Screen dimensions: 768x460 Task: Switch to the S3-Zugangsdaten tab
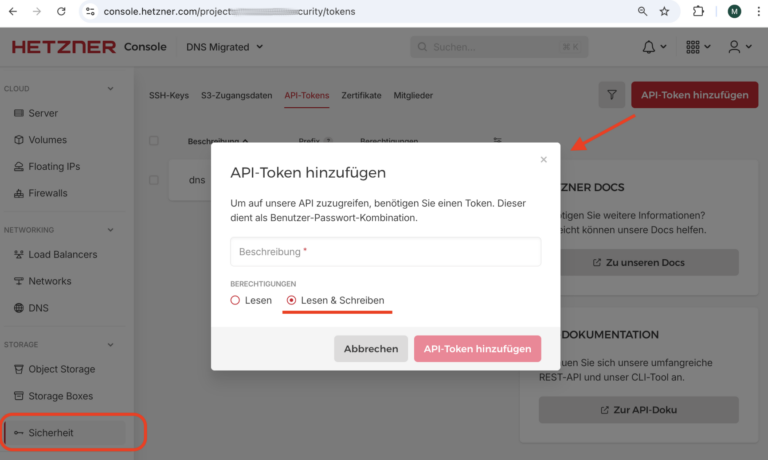(x=237, y=96)
